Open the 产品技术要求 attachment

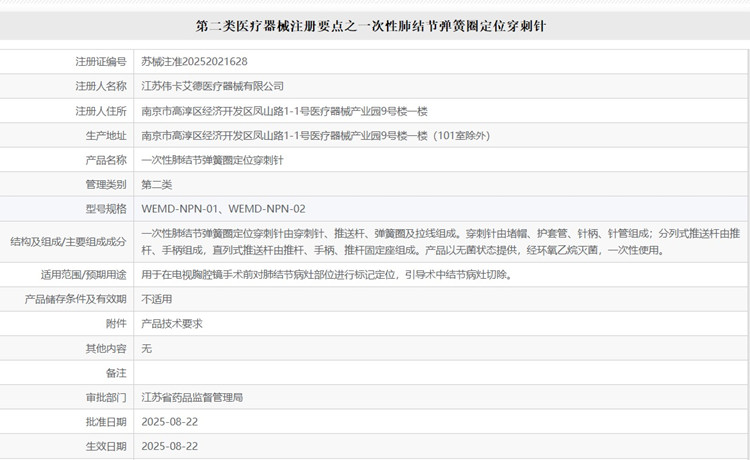click(x=172, y=323)
